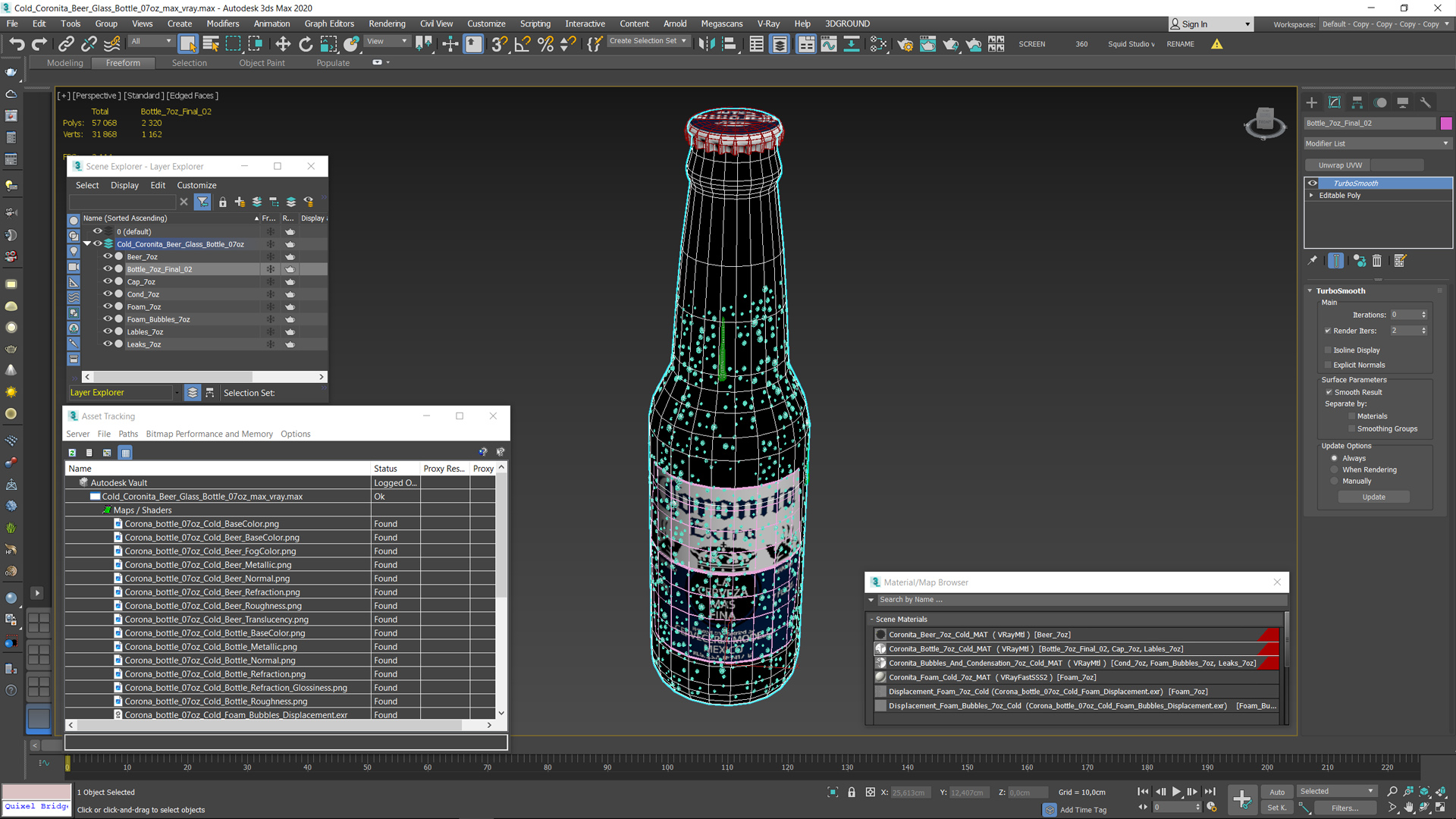Toggle the Percent Snap icon
The image size is (1456, 819).
pos(545,44)
